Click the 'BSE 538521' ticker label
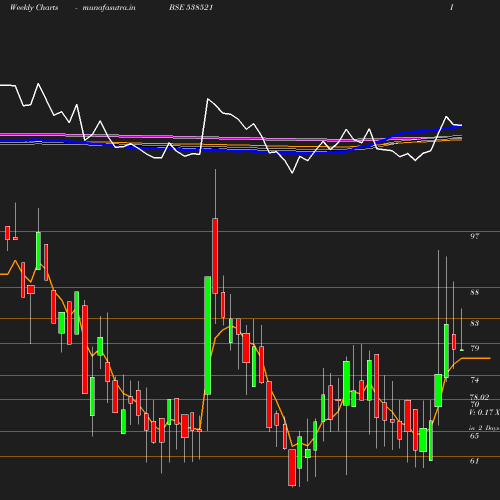This screenshot has width=500, height=500. click(x=191, y=7)
